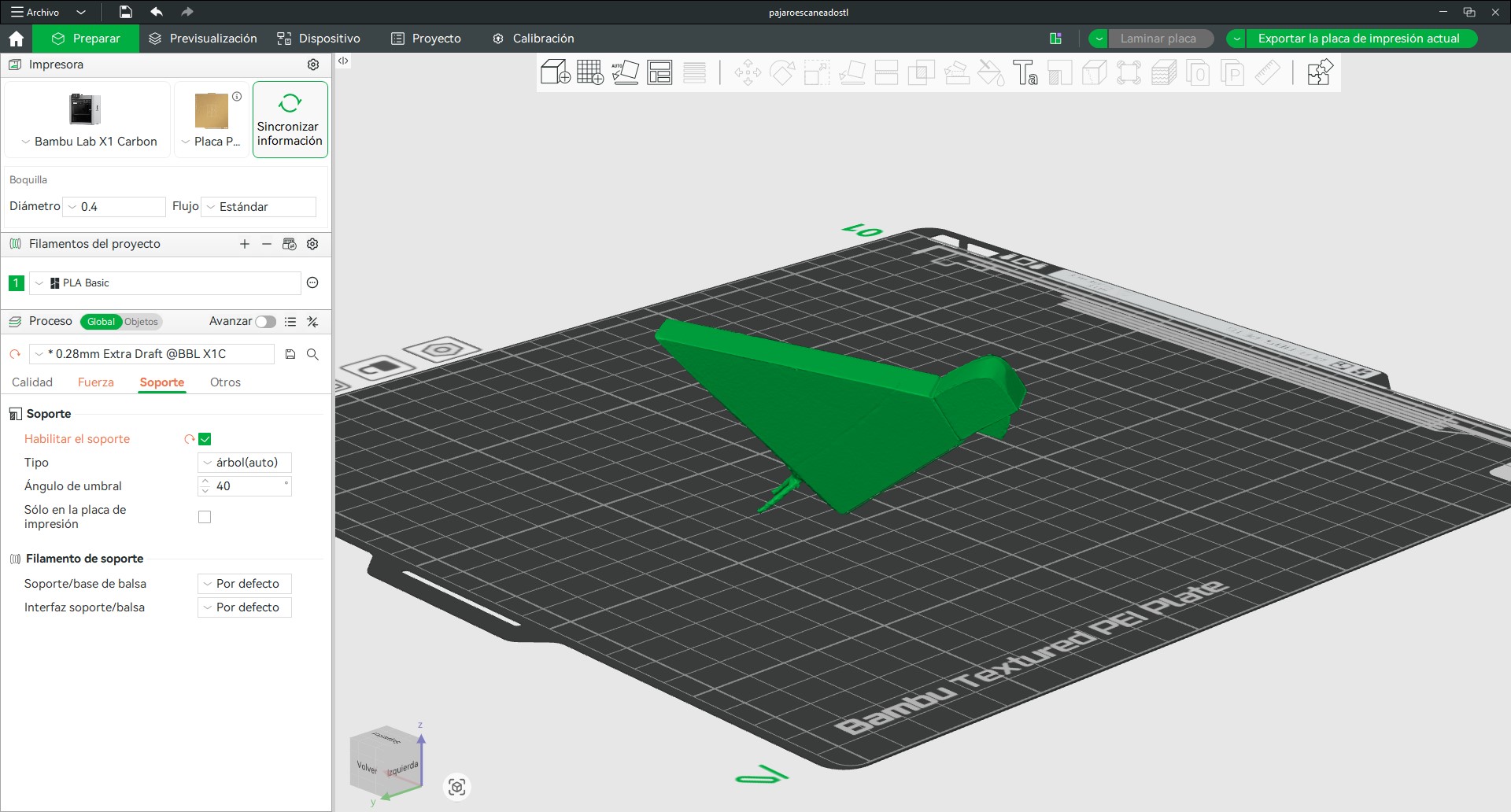Remove a filament with the minus icon

point(267,244)
